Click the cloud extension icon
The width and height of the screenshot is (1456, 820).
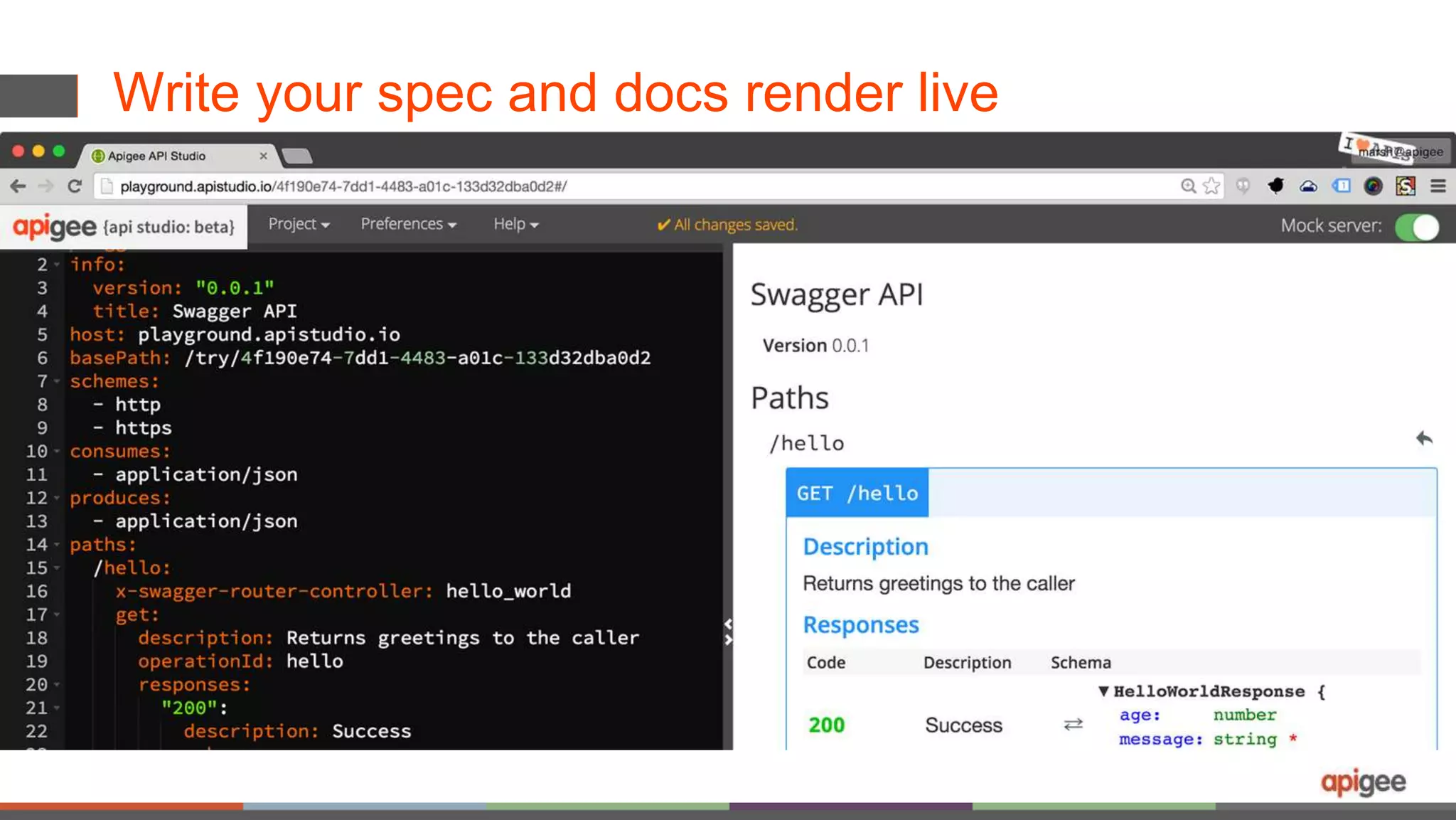(x=1308, y=186)
